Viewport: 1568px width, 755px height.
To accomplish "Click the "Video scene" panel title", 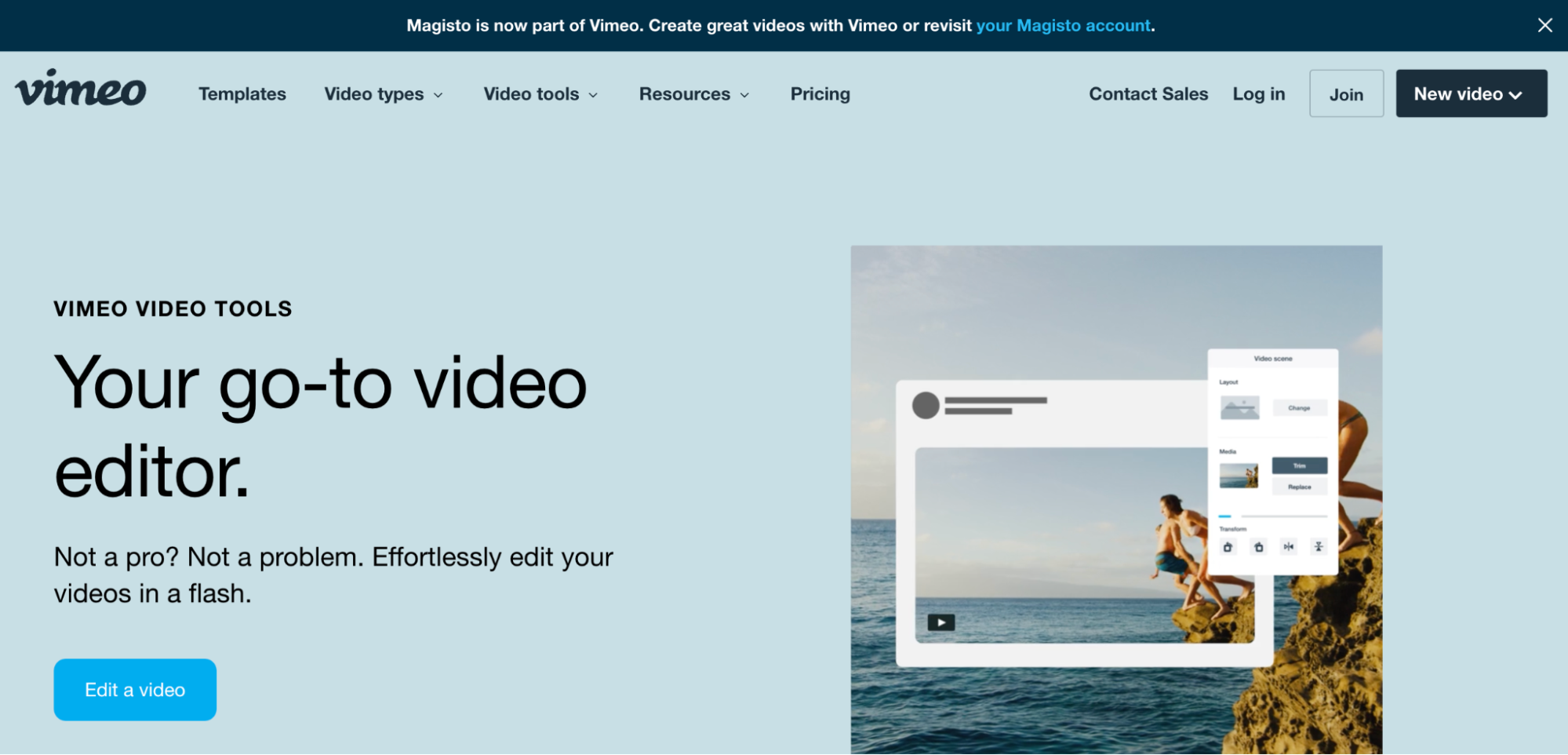I will (1272, 359).
